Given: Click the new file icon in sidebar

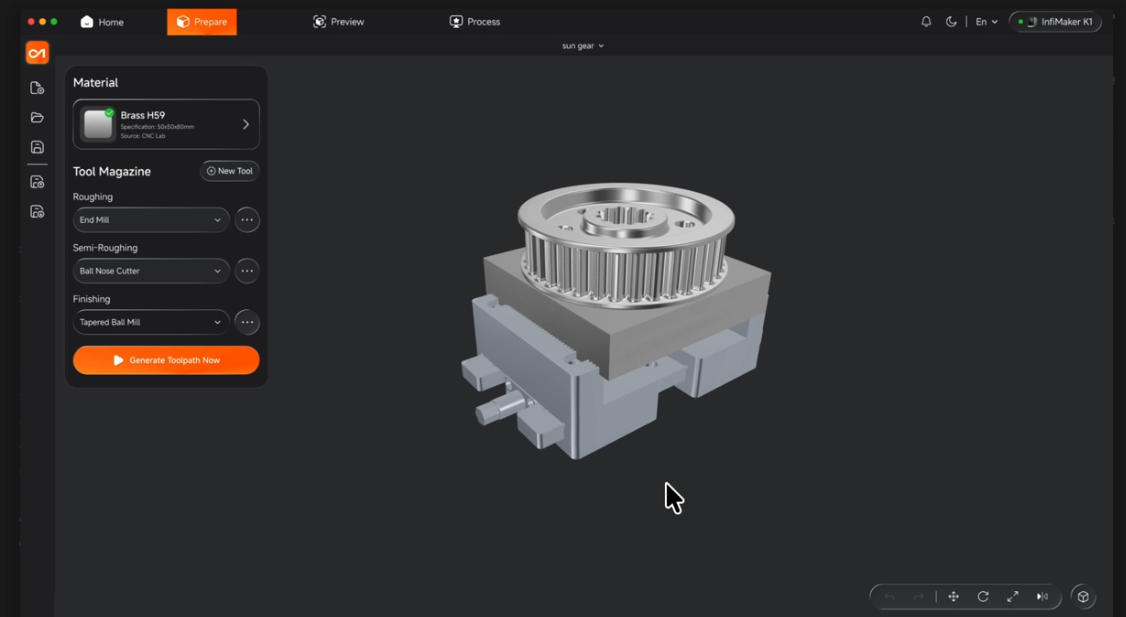Looking at the screenshot, I should (37, 88).
